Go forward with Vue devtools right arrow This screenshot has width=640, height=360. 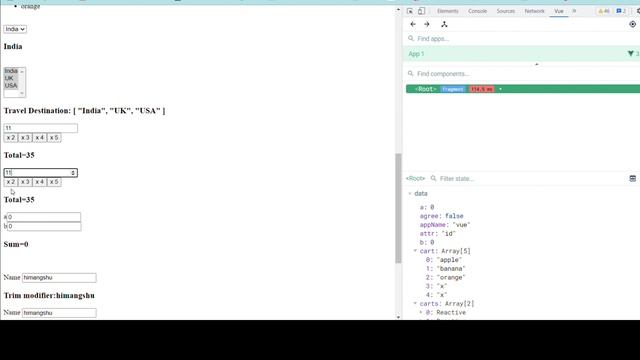click(x=427, y=24)
